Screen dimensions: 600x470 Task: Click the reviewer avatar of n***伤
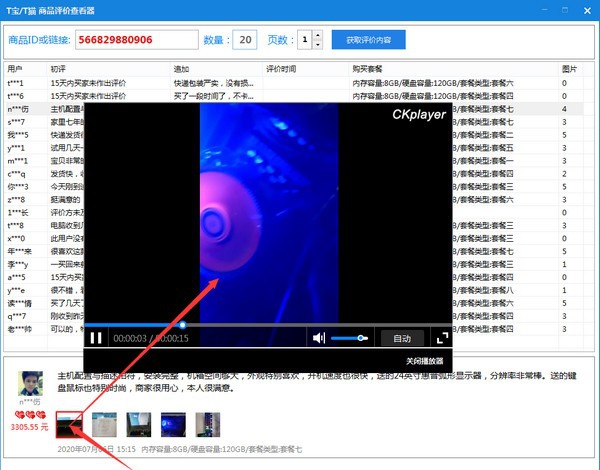30,383
